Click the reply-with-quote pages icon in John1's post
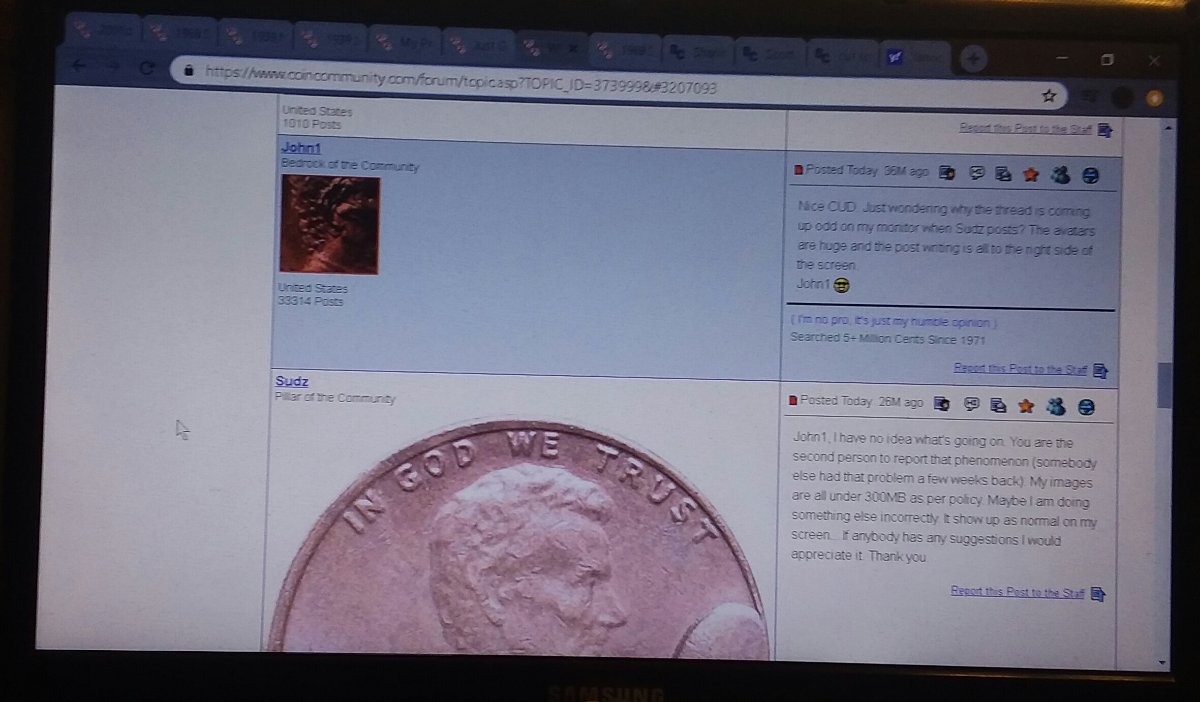 [x=1001, y=174]
